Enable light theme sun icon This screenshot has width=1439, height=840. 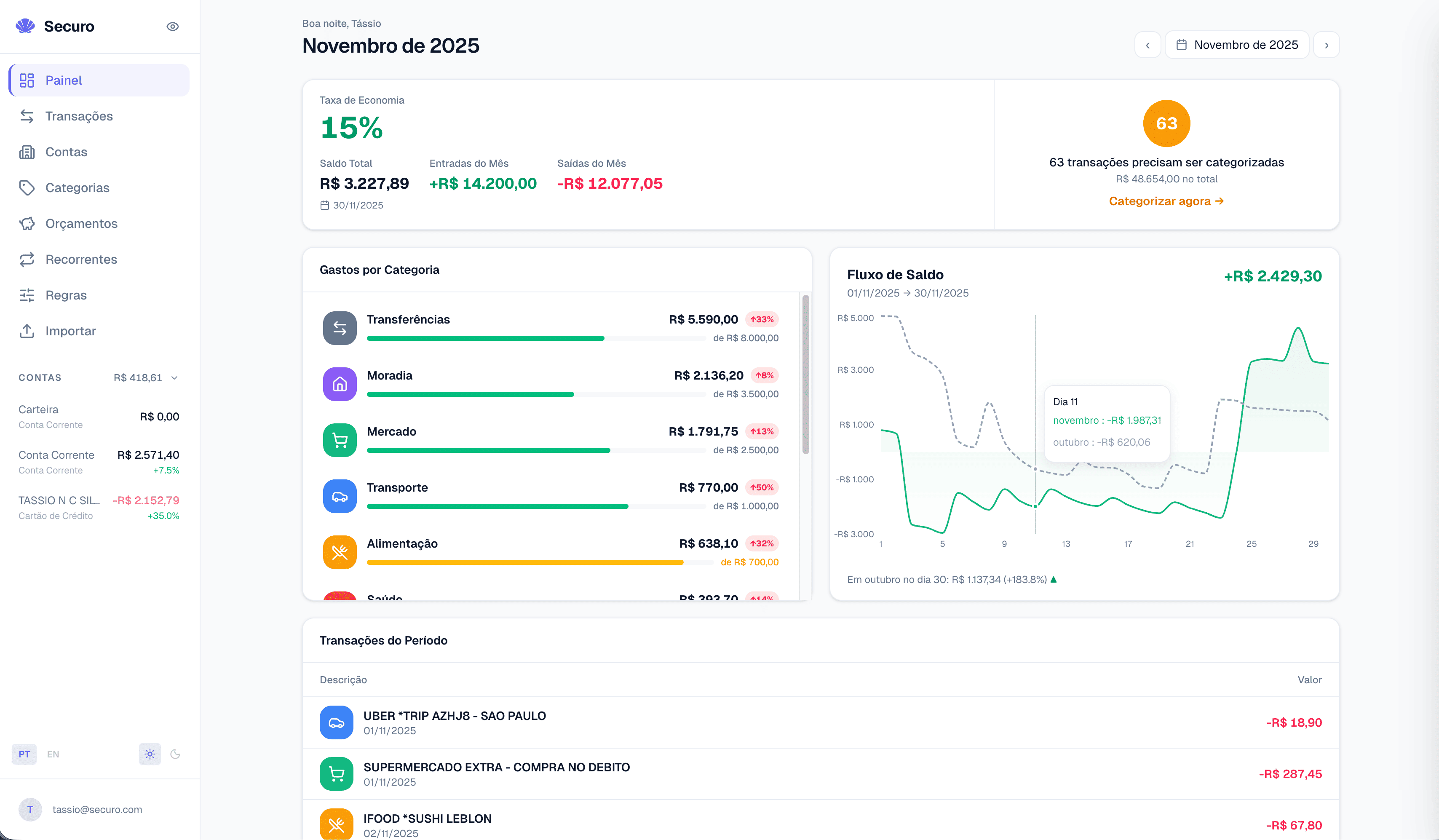coord(150,754)
